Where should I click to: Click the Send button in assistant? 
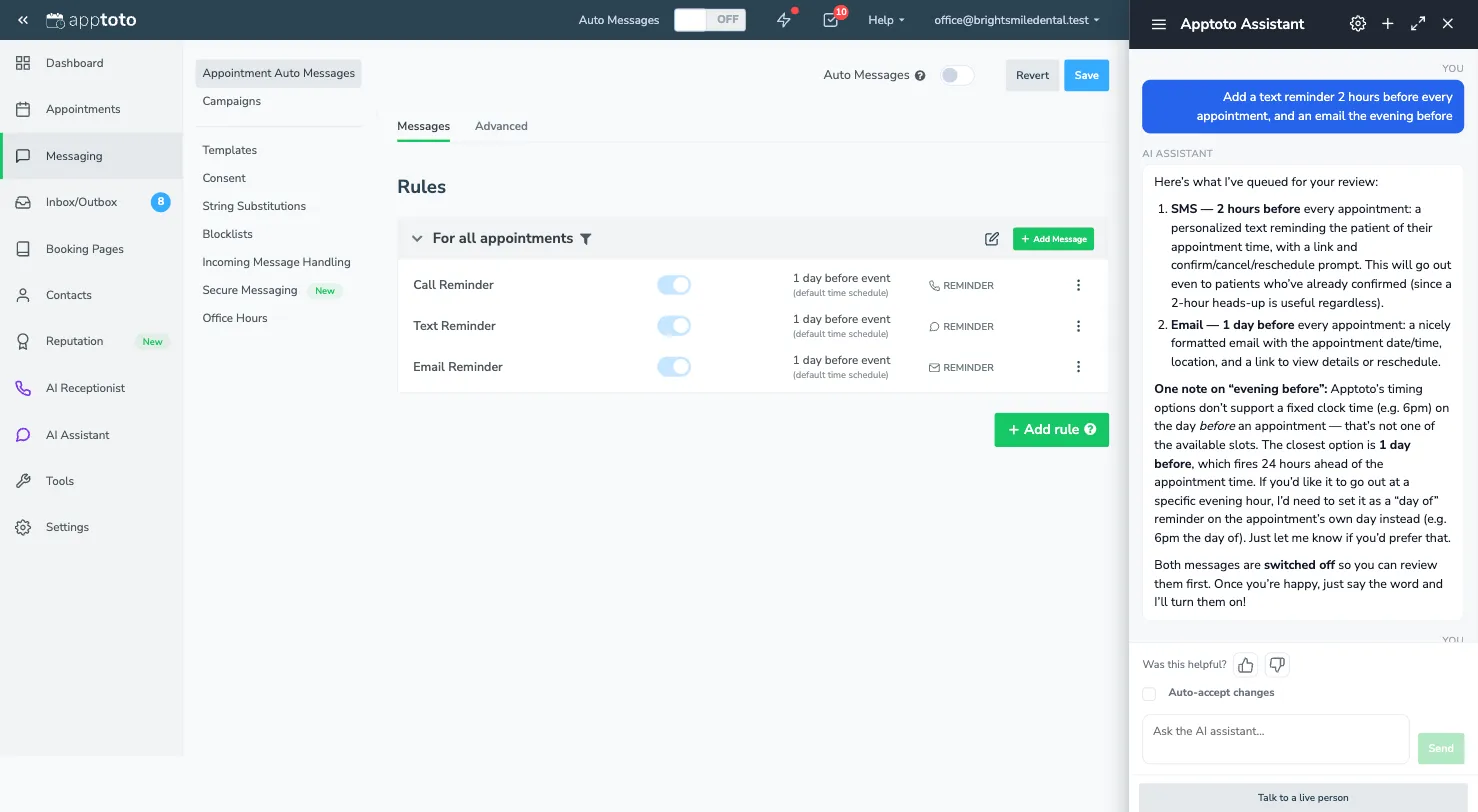pos(1441,748)
